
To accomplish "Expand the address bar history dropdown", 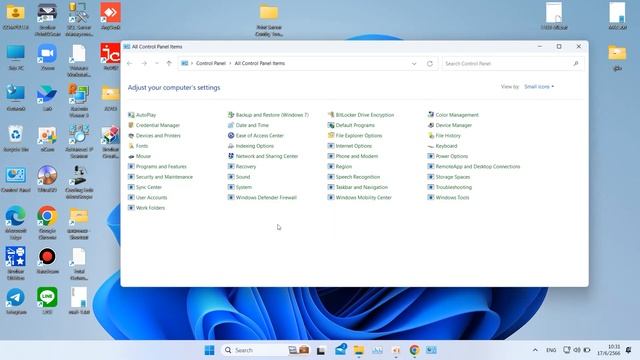I will (x=414, y=64).
